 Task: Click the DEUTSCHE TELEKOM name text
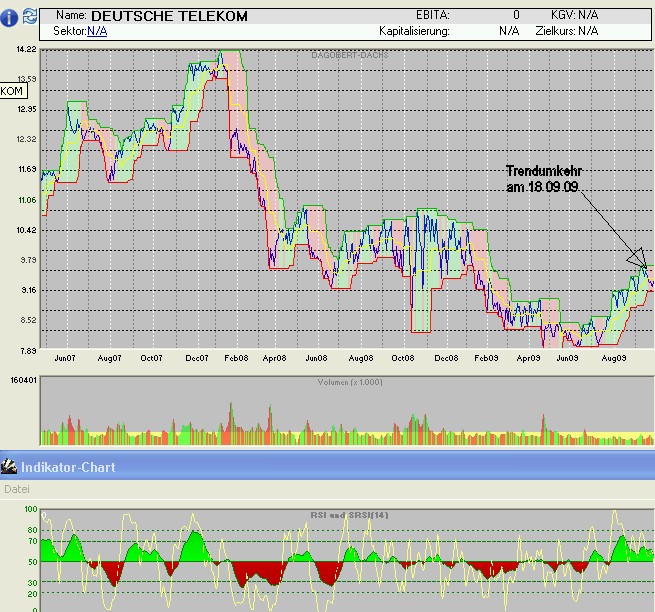(x=169, y=16)
